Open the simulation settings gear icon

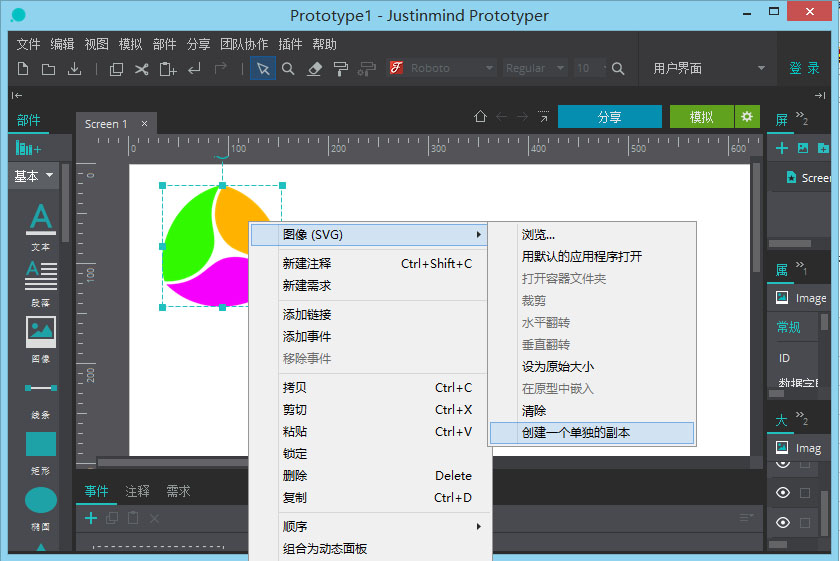point(747,117)
